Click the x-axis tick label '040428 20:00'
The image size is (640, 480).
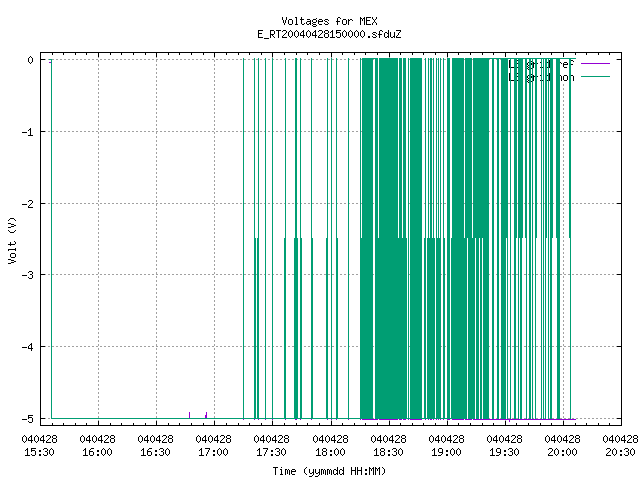[562, 446]
